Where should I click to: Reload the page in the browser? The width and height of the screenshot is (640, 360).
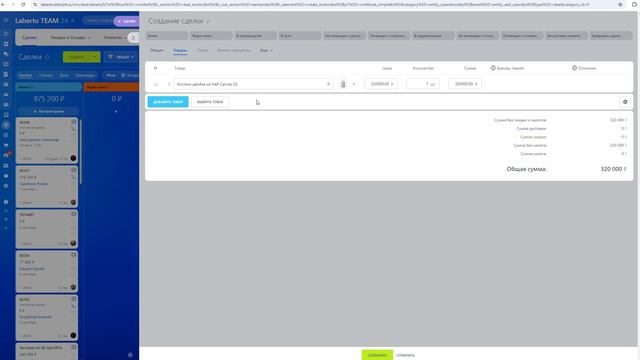pos(23,4)
